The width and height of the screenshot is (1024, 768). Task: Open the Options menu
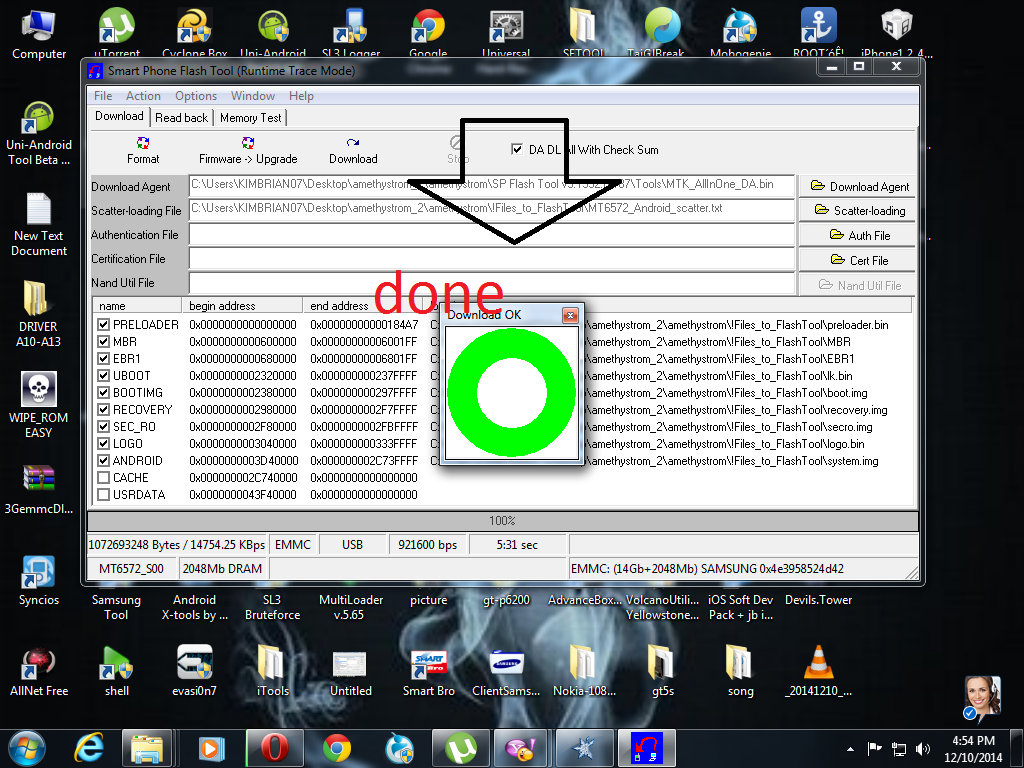pos(196,96)
